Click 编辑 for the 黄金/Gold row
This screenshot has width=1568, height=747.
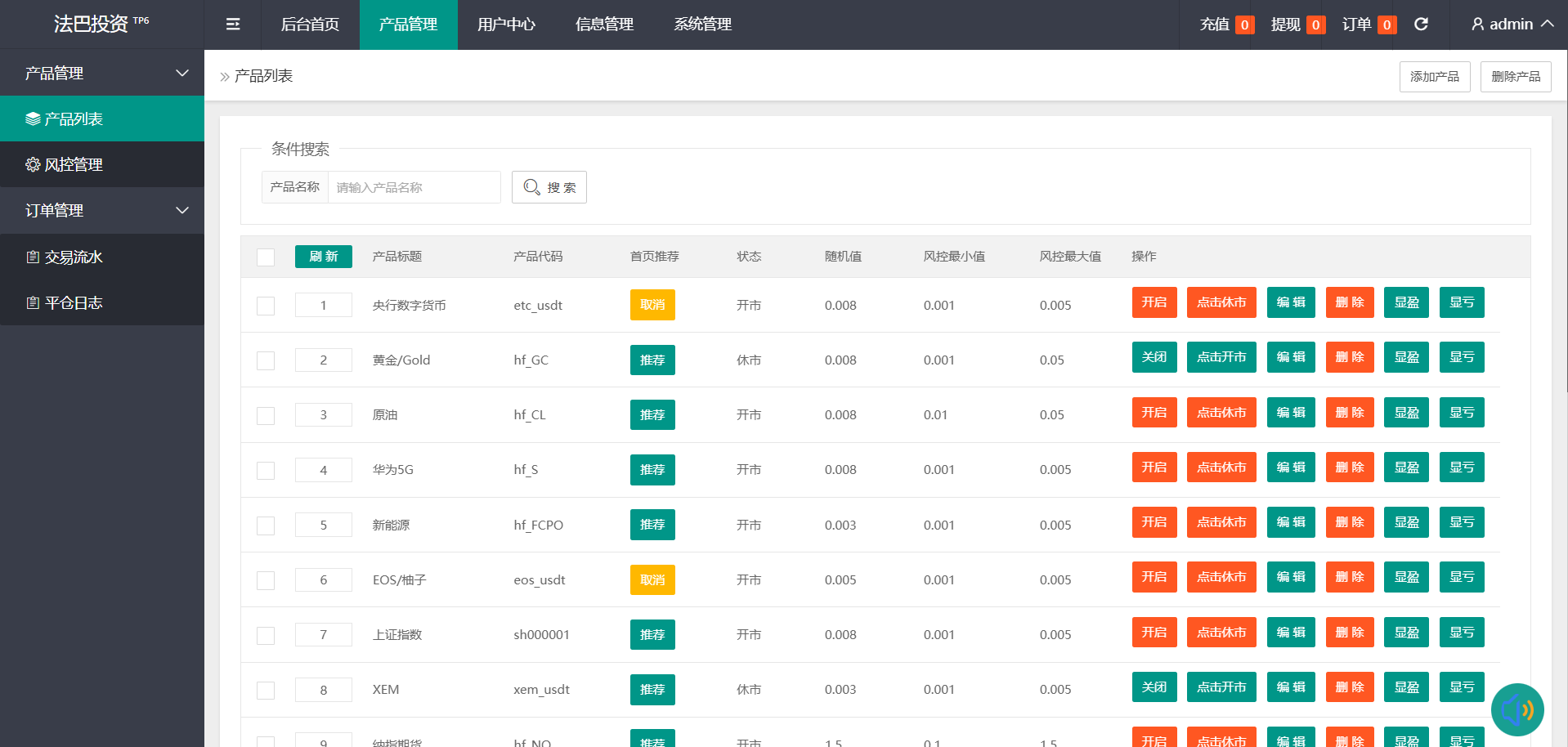click(x=1290, y=357)
